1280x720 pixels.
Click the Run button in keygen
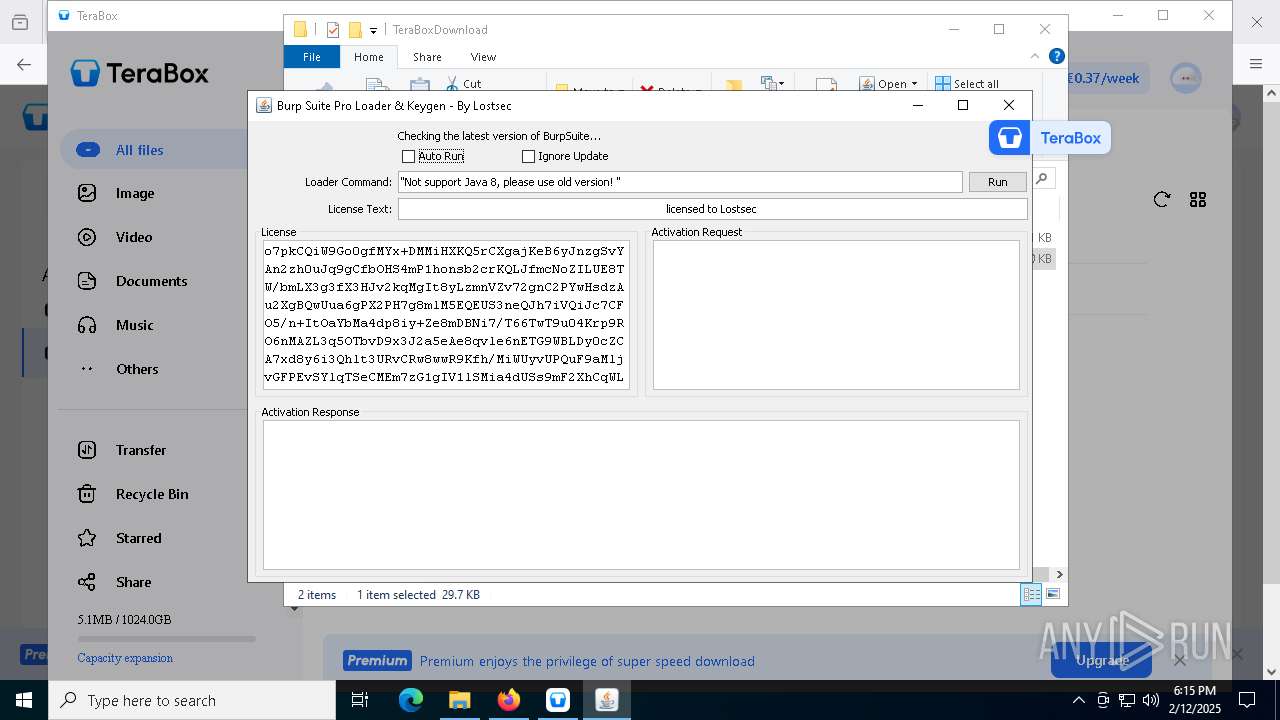point(997,182)
